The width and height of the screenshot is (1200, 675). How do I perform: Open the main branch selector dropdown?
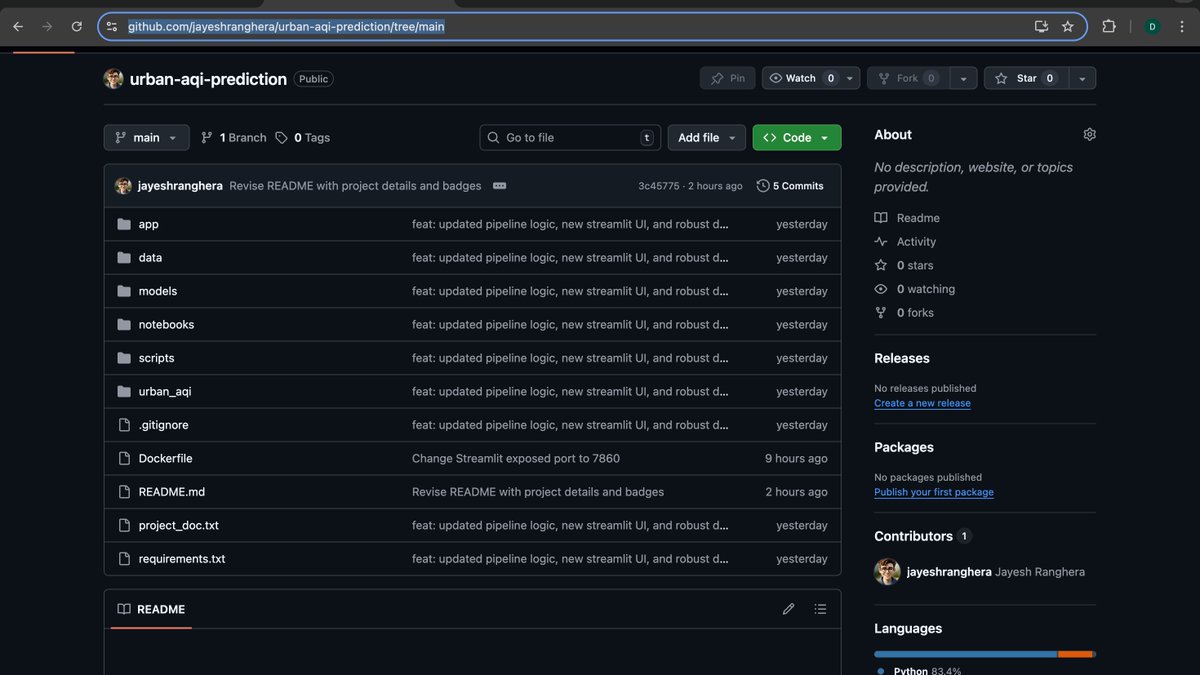click(146, 138)
